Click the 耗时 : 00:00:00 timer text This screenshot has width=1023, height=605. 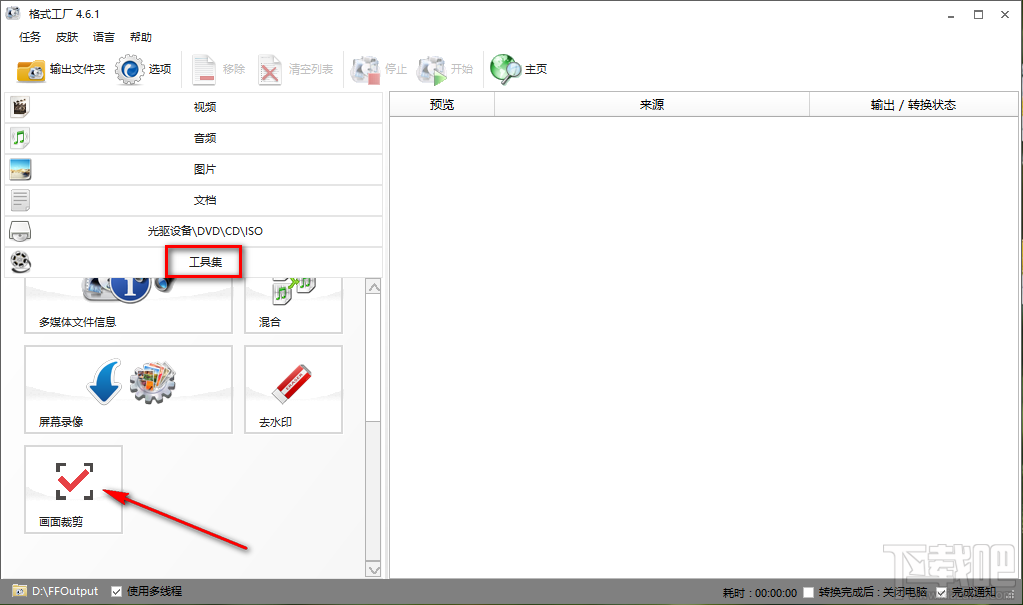tap(759, 593)
